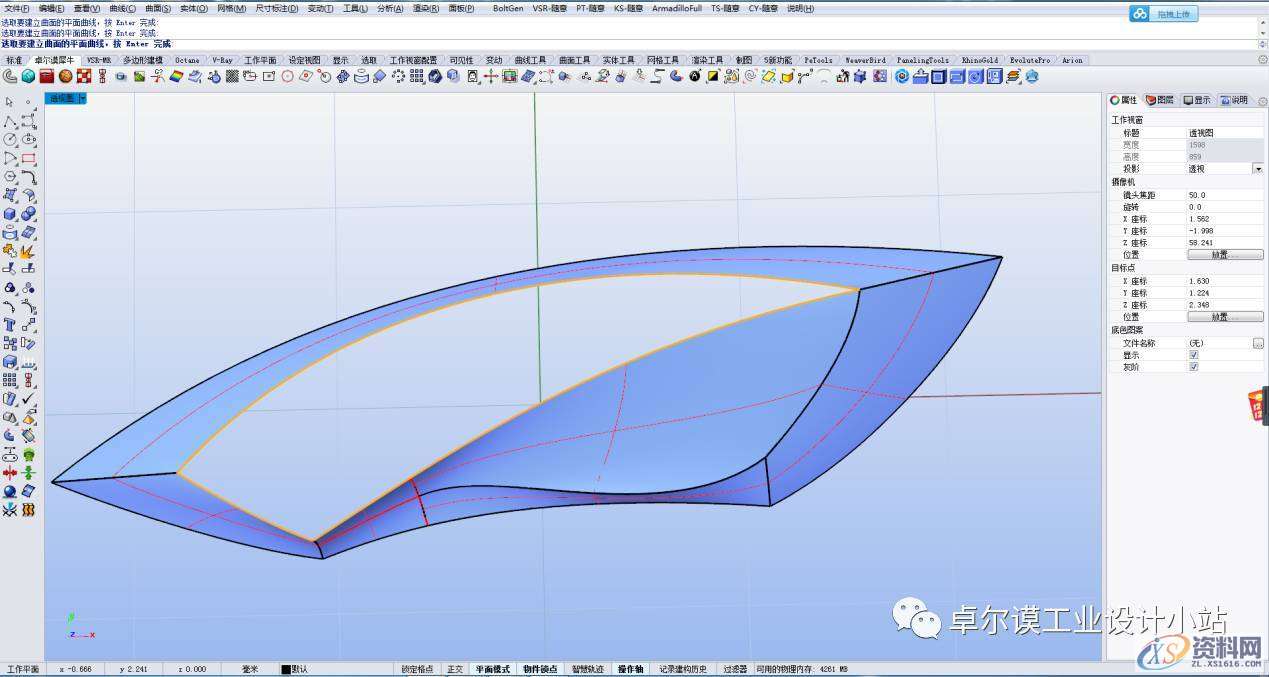Select the Polyline tool in left toolbar
The height and width of the screenshot is (677, 1269).
tap(10, 121)
